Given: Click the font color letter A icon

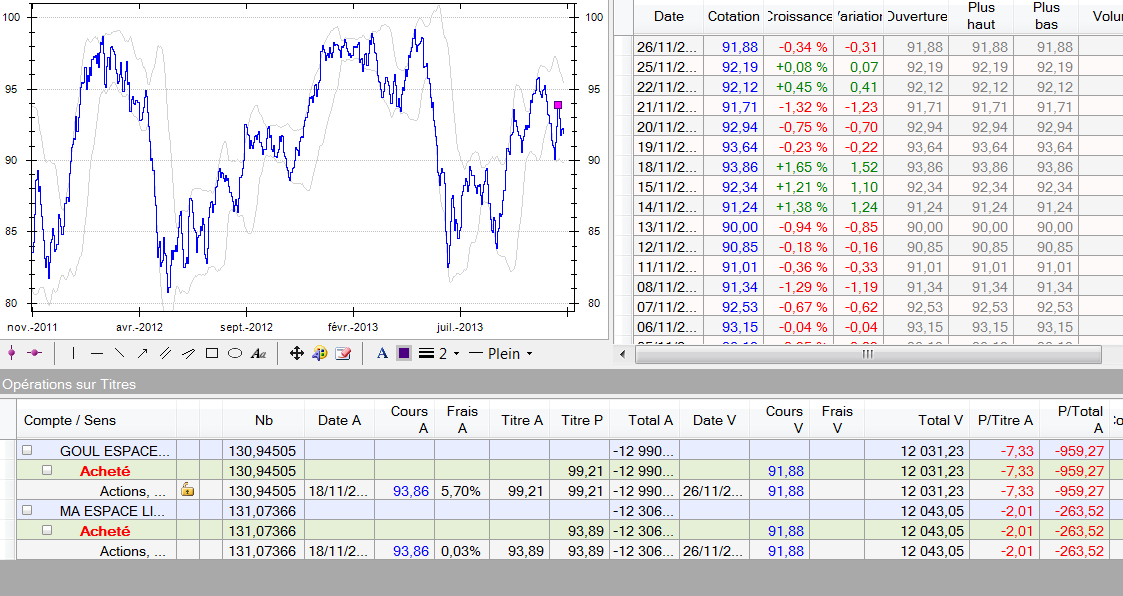Looking at the screenshot, I should click(x=382, y=353).
